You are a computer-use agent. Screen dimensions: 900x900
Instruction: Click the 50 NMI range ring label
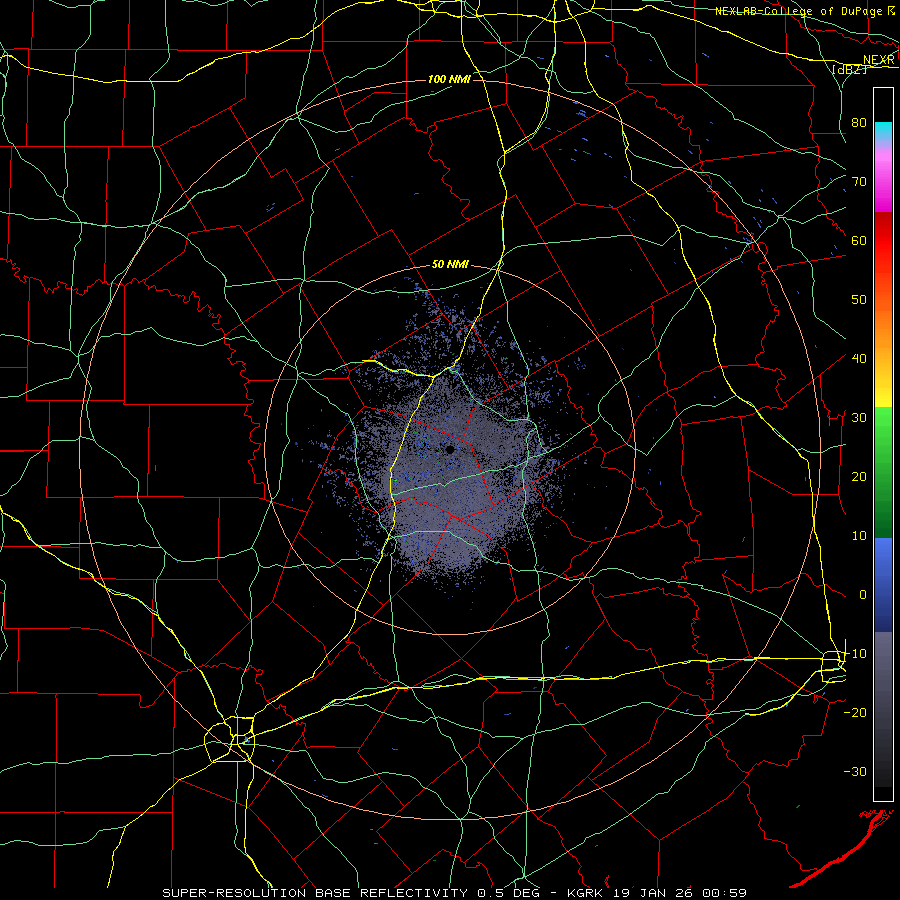click(x=450, y=265)
